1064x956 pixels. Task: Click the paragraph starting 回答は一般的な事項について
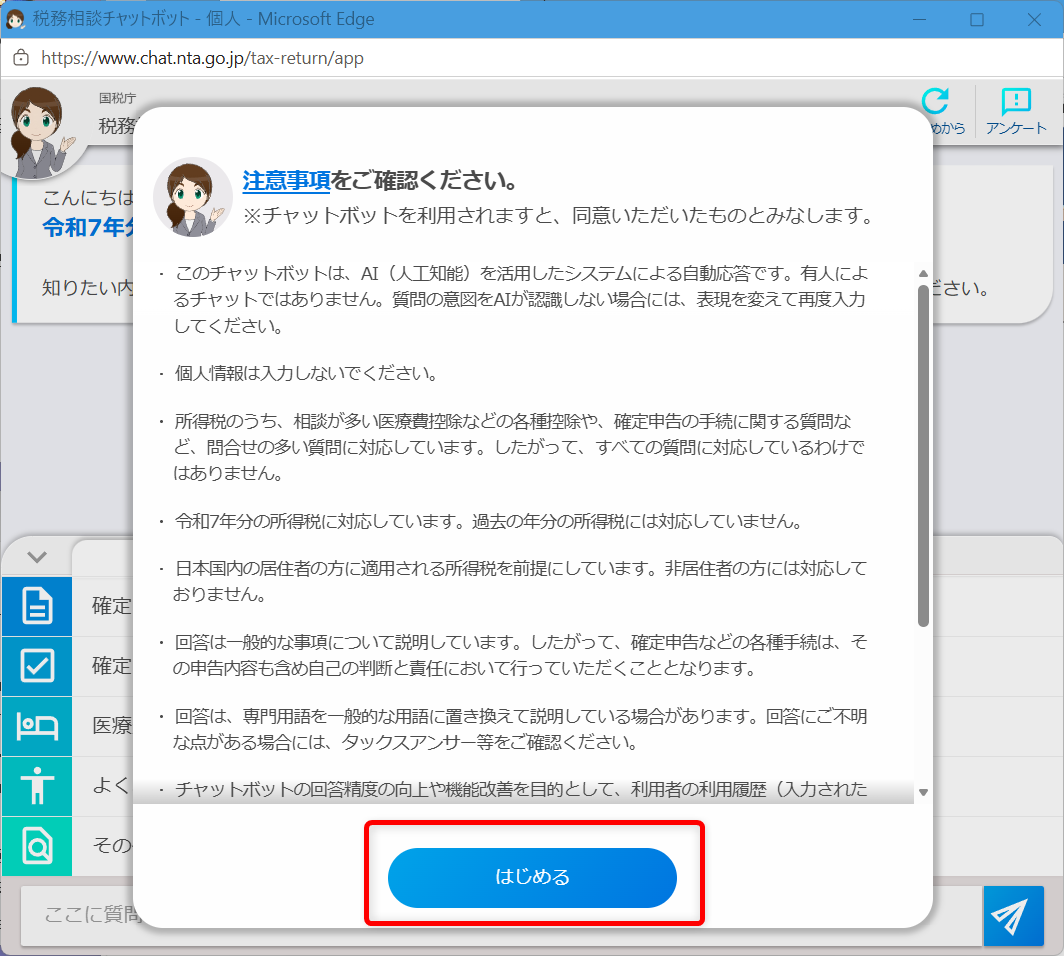520,655
